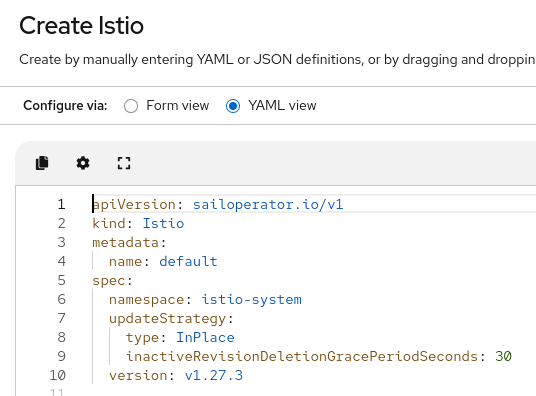Viewport: 536px width, 396px height.
Task: Click the version value v1.27.3
Action: click(x=214, y=375)
